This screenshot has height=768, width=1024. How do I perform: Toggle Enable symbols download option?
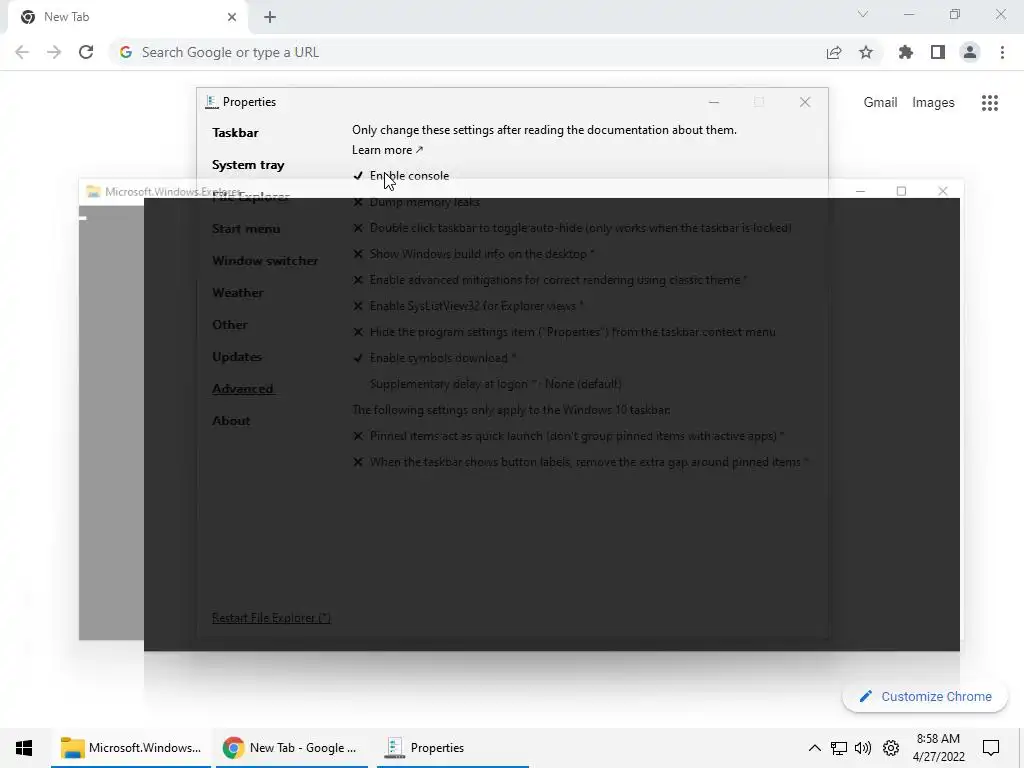point(434,359)
